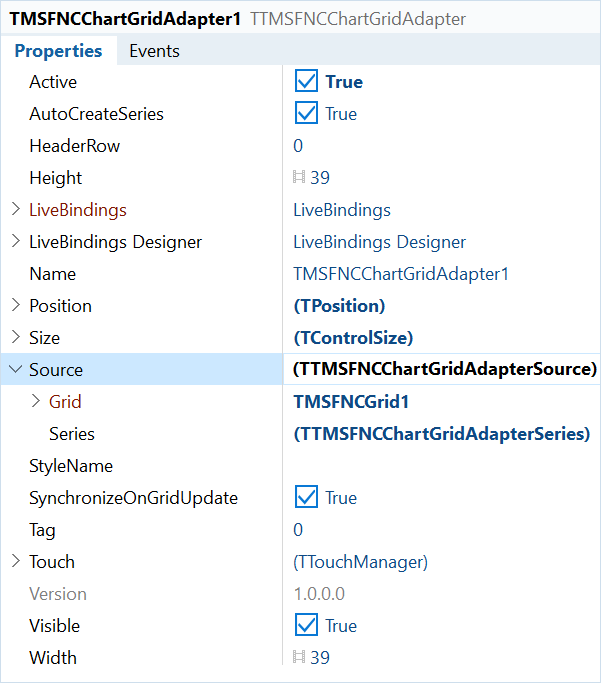The width and height of the screenshot is (601, 683).
Task: Click the Name value TMSFNCChartGridAdapter1
Action: 401,274
